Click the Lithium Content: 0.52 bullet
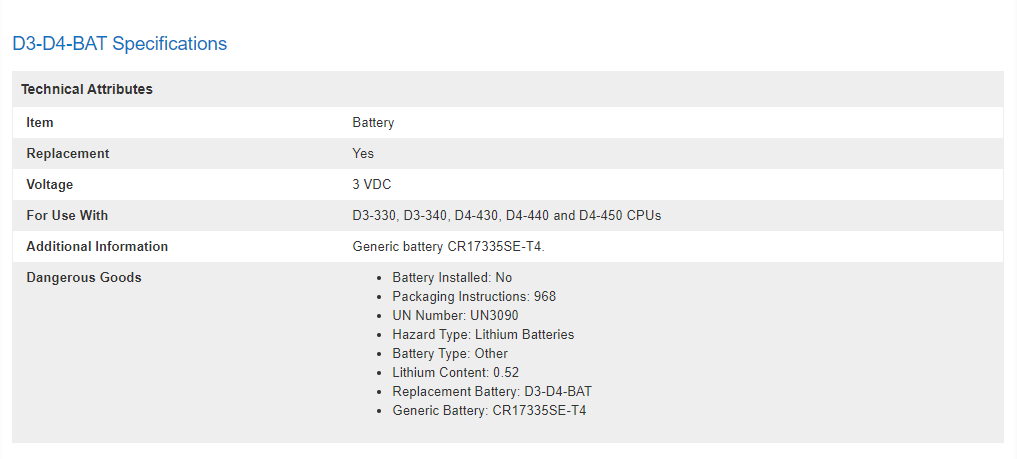 click(x=455, y=373)
